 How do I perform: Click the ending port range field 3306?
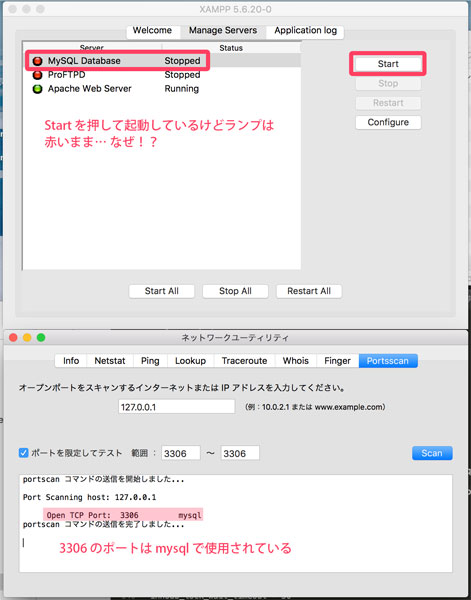coord(240,453)
